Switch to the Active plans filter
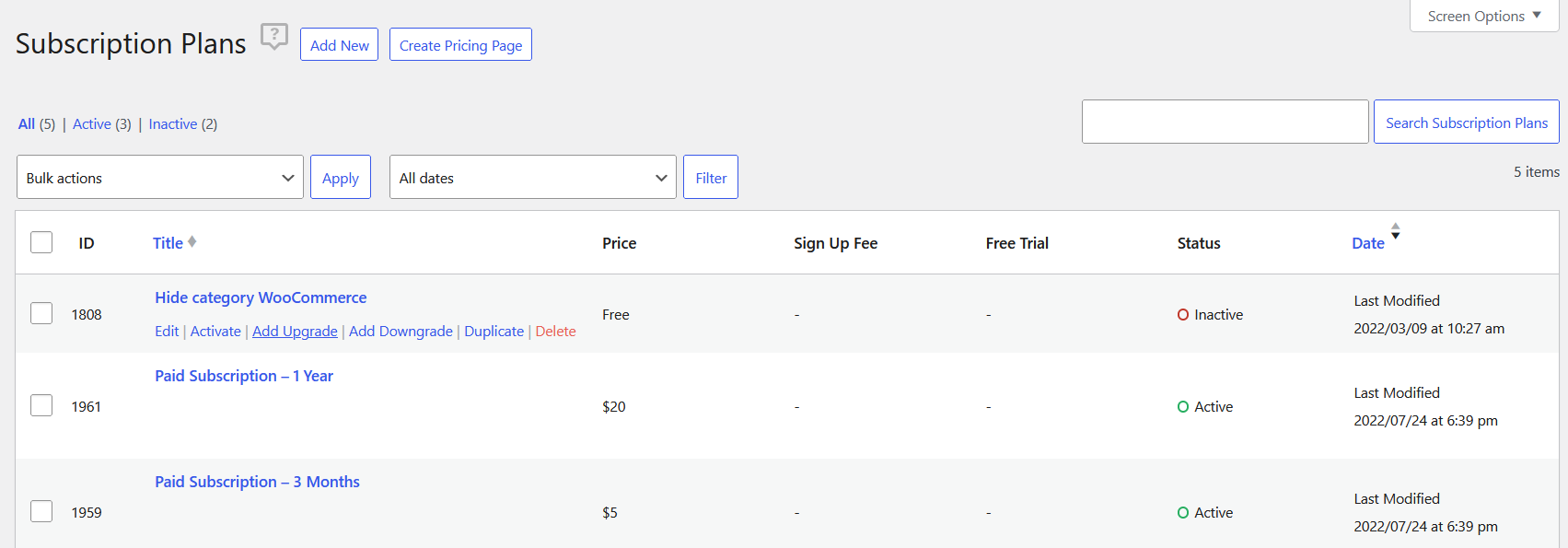 pyautogui.click(x=91, y=123)
